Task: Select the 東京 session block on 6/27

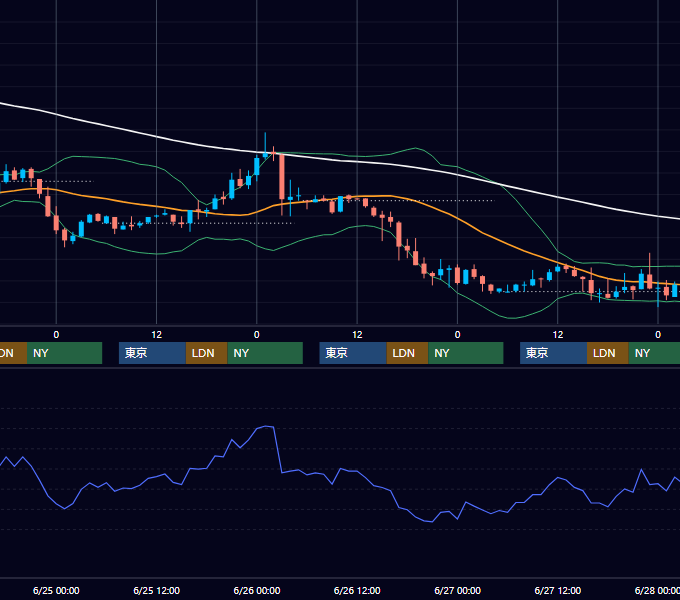Action: click(553, 353)
